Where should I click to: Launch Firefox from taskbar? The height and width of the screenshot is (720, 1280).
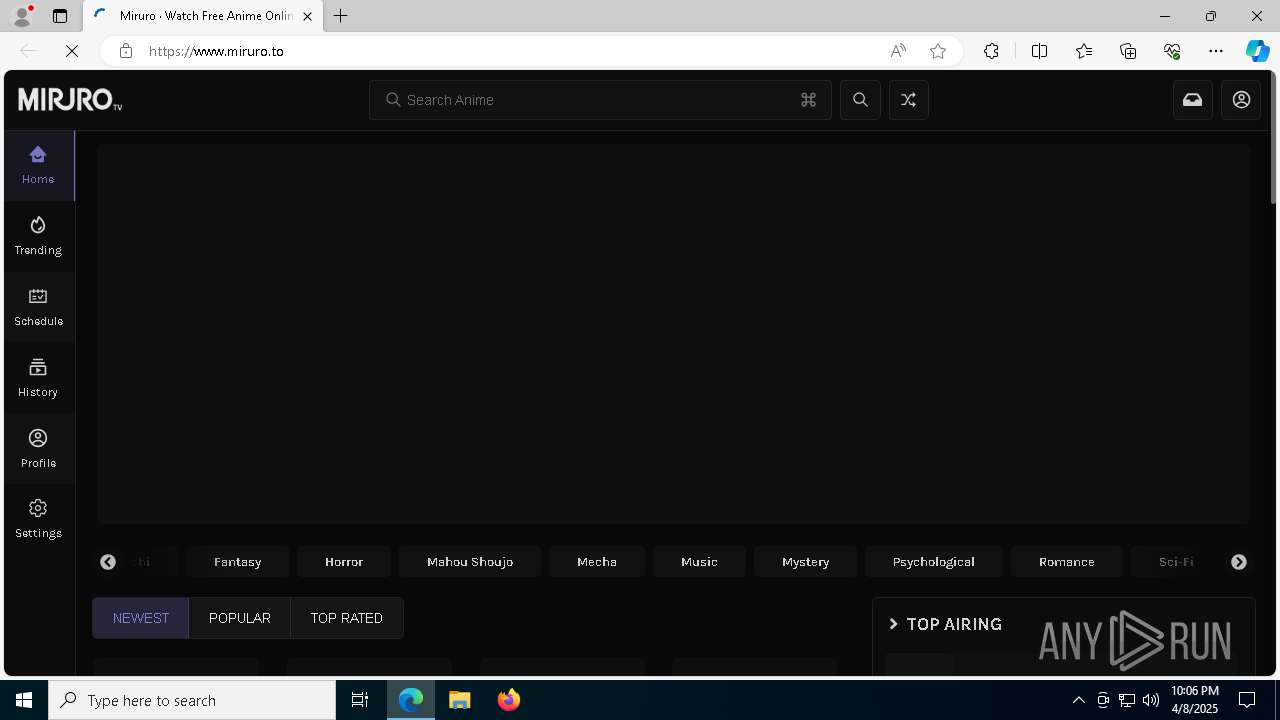point(509,700)
